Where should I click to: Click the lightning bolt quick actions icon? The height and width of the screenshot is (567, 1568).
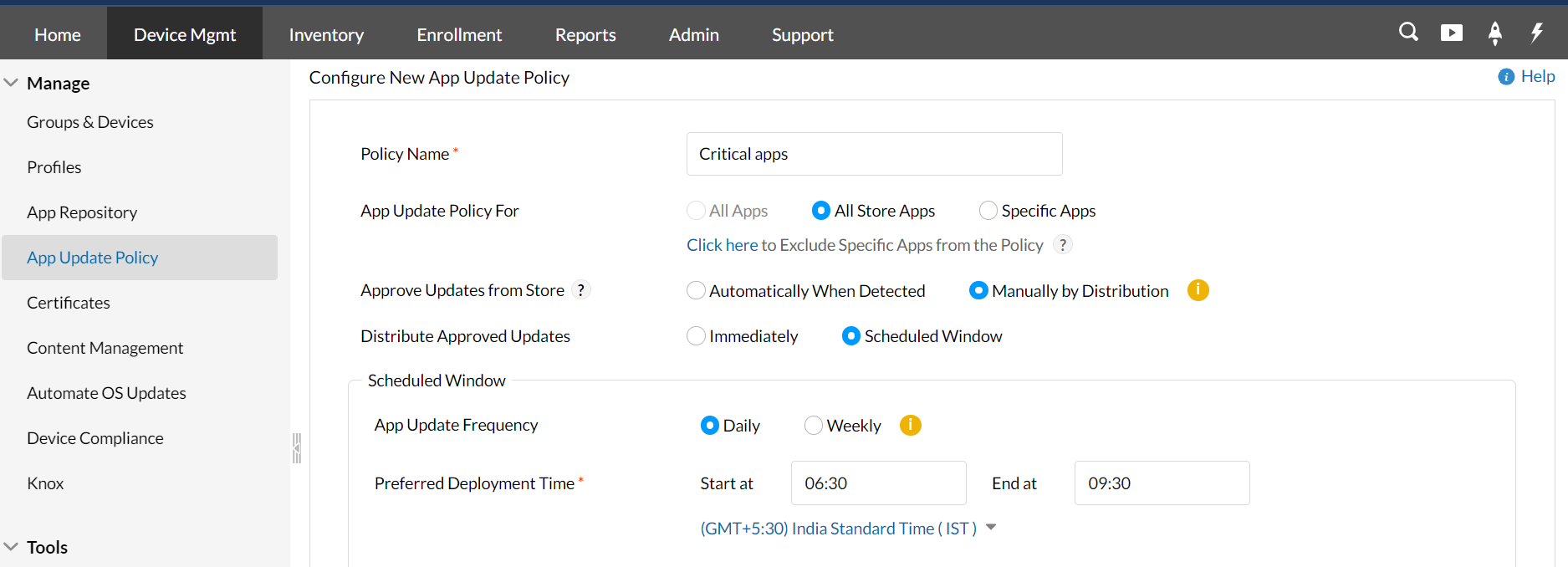coord(1537,33)
